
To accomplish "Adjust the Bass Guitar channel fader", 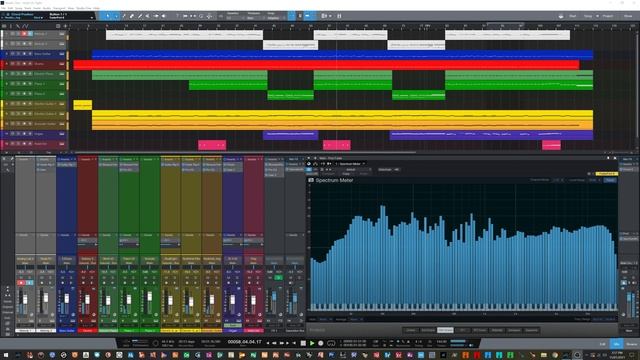I will pyautogui.click(x=67, y=299).
